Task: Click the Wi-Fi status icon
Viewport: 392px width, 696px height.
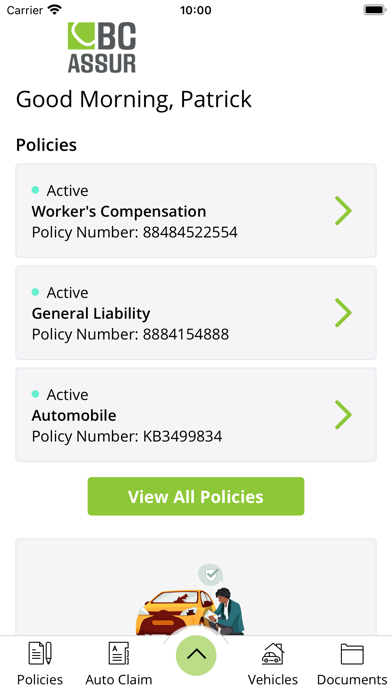Action: [x=55, y=10]
